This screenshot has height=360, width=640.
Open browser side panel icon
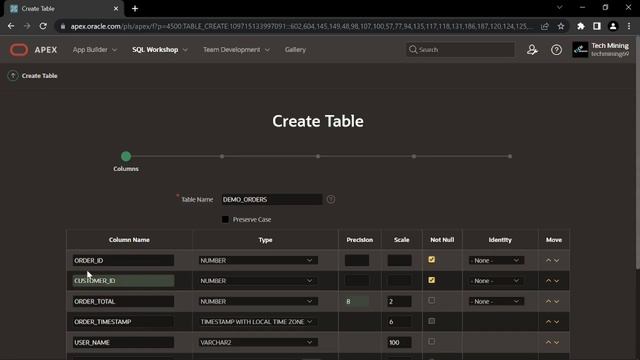coord(597,26)
